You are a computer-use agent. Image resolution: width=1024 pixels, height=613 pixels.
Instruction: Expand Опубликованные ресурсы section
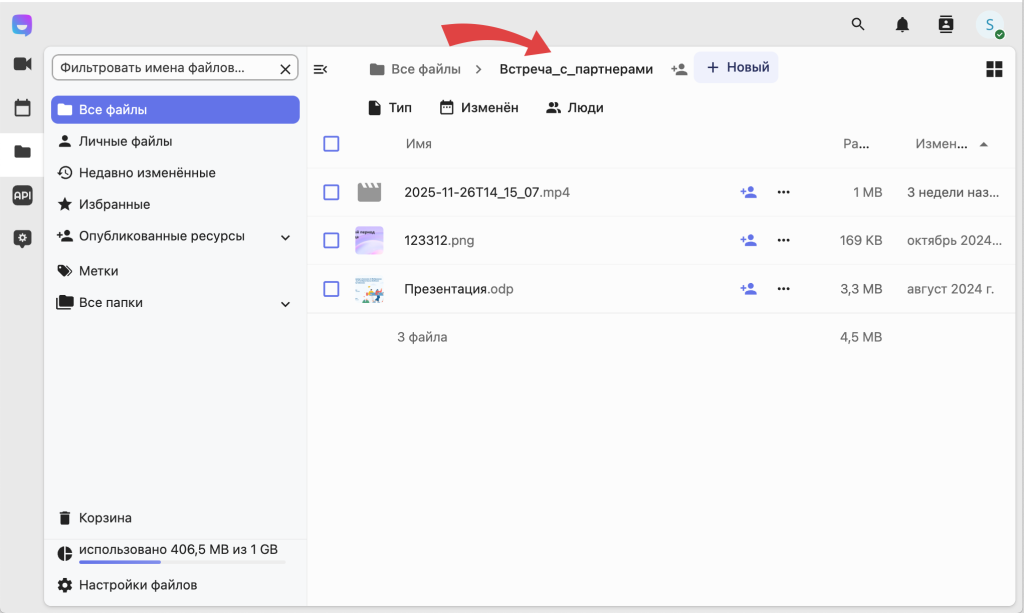pos(285,237)
